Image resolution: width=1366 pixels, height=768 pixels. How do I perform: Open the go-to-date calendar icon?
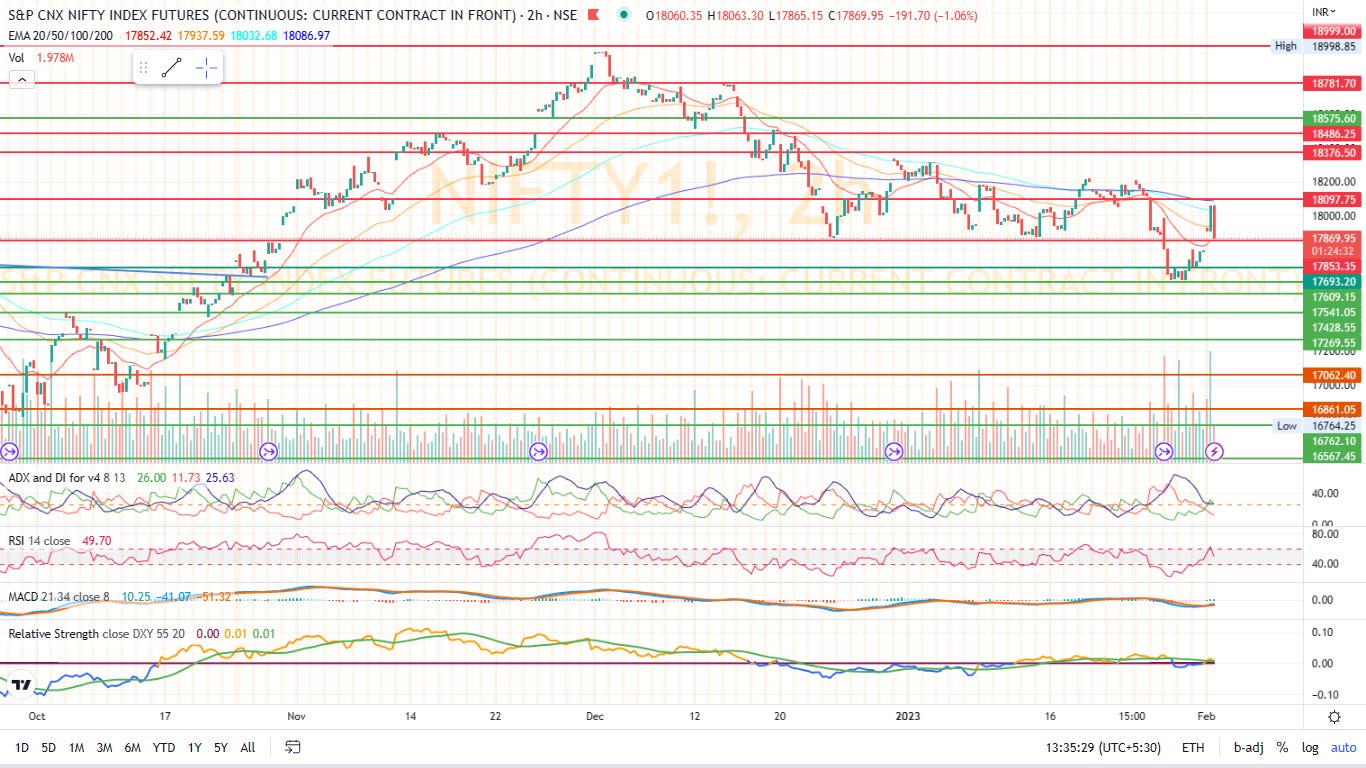[293, 747]
